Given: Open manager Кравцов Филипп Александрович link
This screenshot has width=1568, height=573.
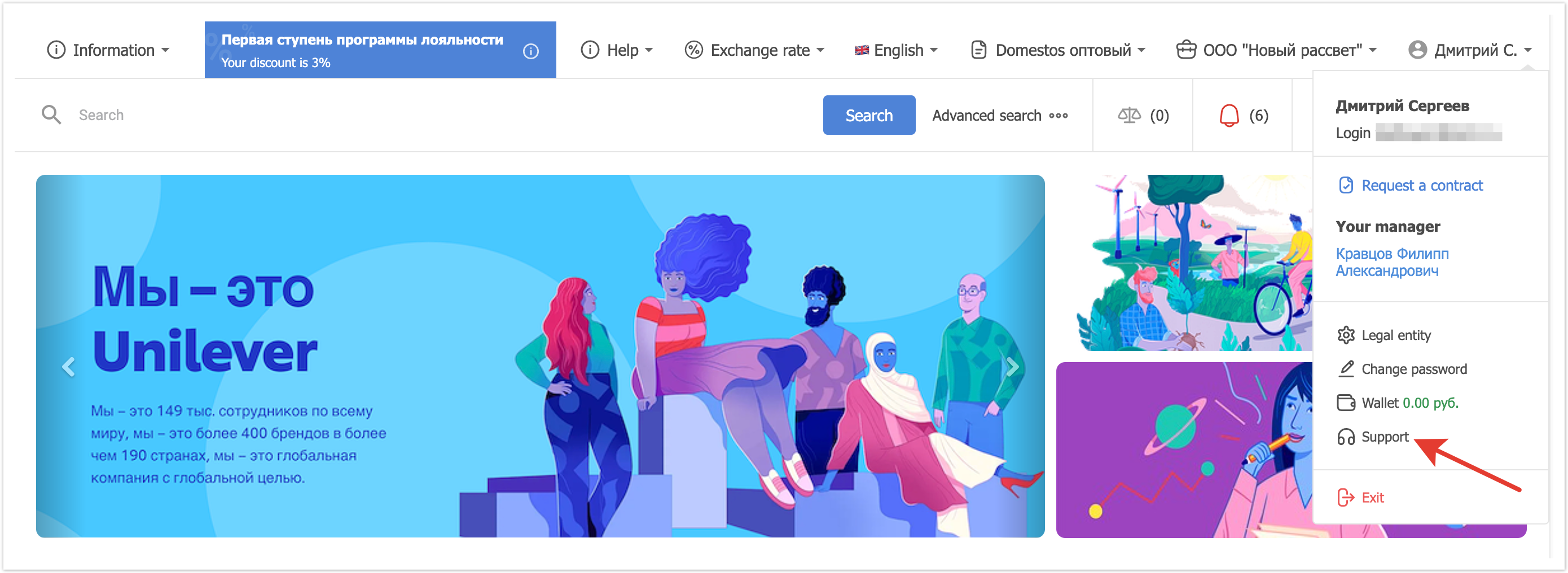Looking at the screenshot, I should tap(1391, 262).
